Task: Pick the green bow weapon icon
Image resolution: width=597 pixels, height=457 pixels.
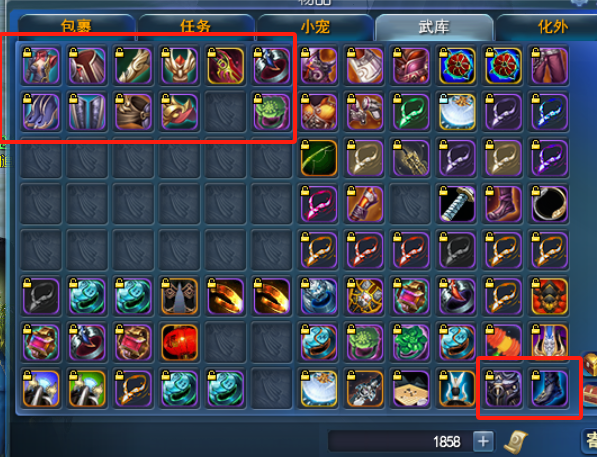Action: (319, 158)
